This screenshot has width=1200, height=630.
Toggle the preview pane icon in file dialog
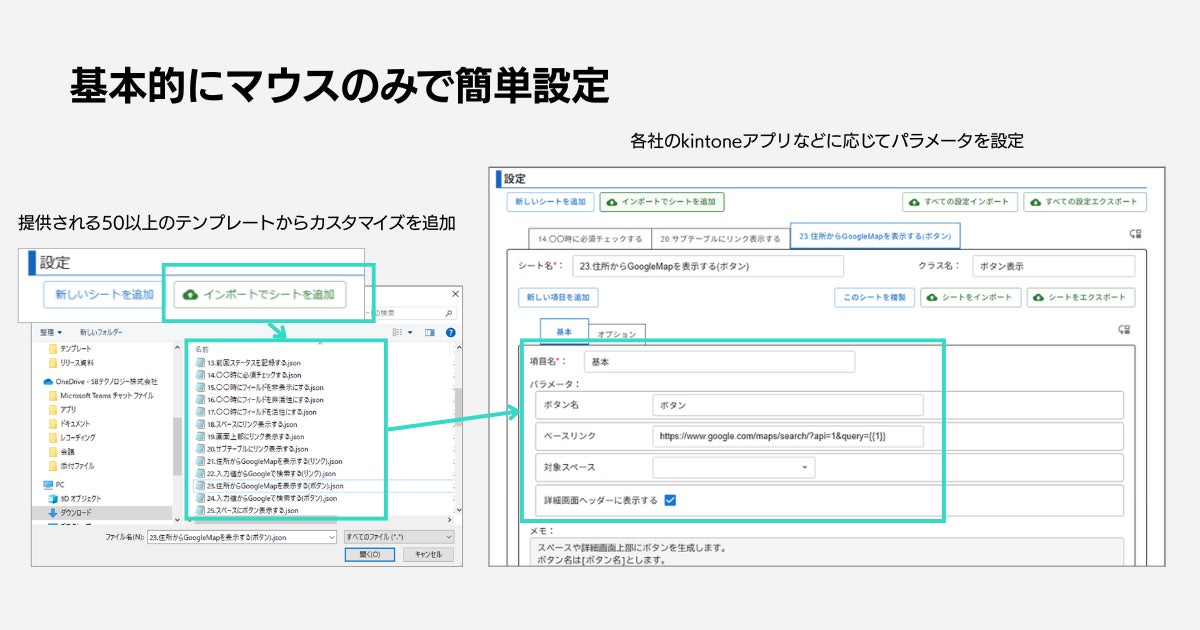430,332
